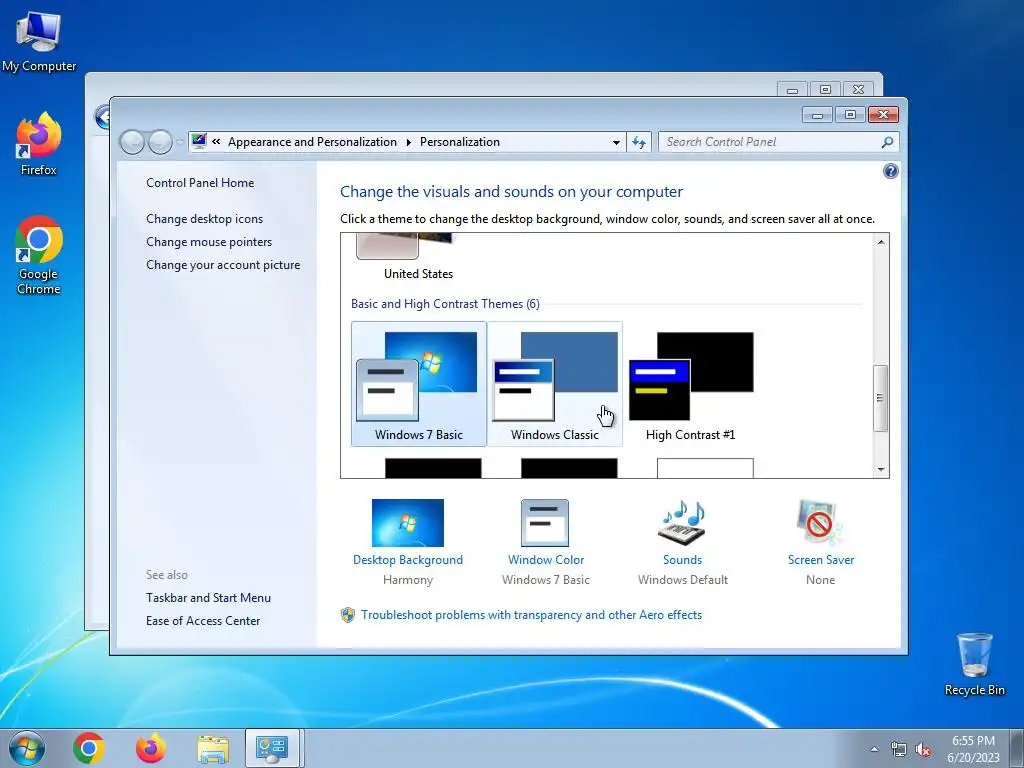Select the United States theme
The image size is (1024, 768).
tap(418, 258)
